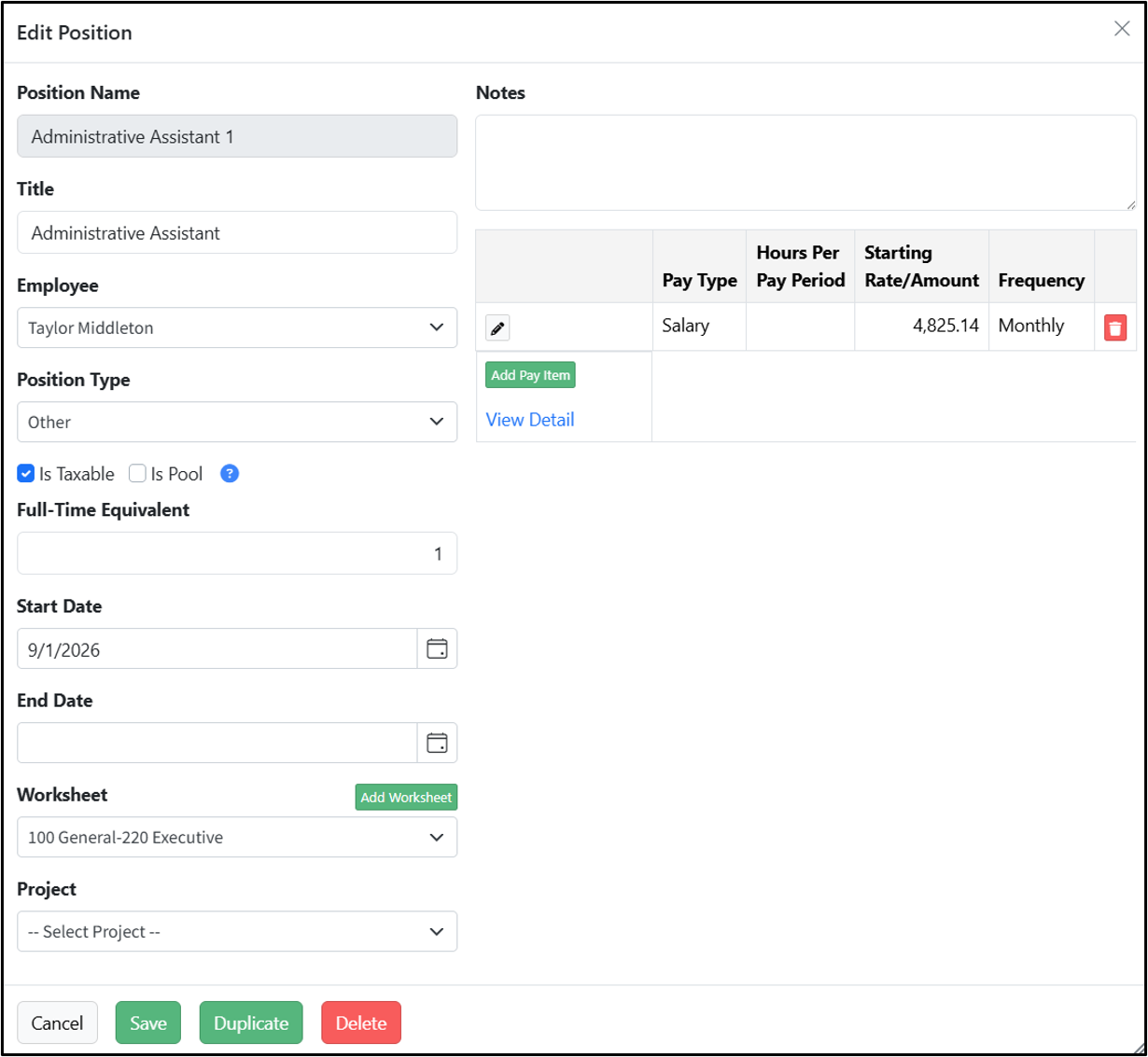
Task: Click the Start Date field 9/1/2026
Action: click(217, 648)
